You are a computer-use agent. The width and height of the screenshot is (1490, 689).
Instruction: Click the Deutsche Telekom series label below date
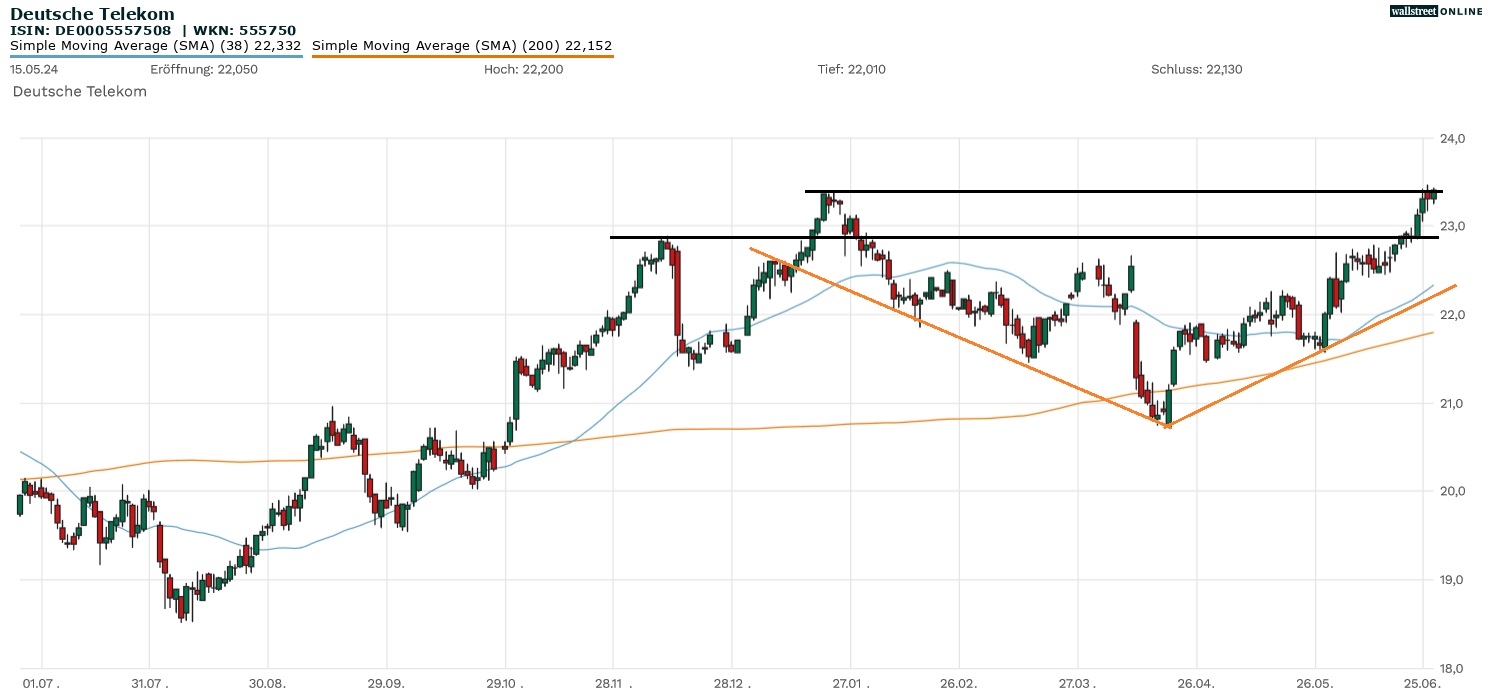pyautogui.click(x=80, y=91)
